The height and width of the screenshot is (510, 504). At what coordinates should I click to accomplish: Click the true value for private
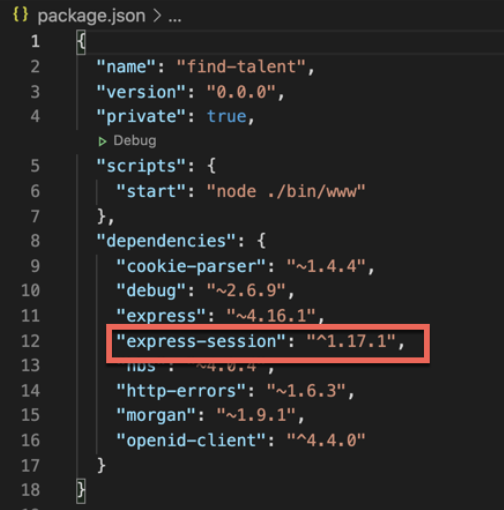click(x=227, y=116)
